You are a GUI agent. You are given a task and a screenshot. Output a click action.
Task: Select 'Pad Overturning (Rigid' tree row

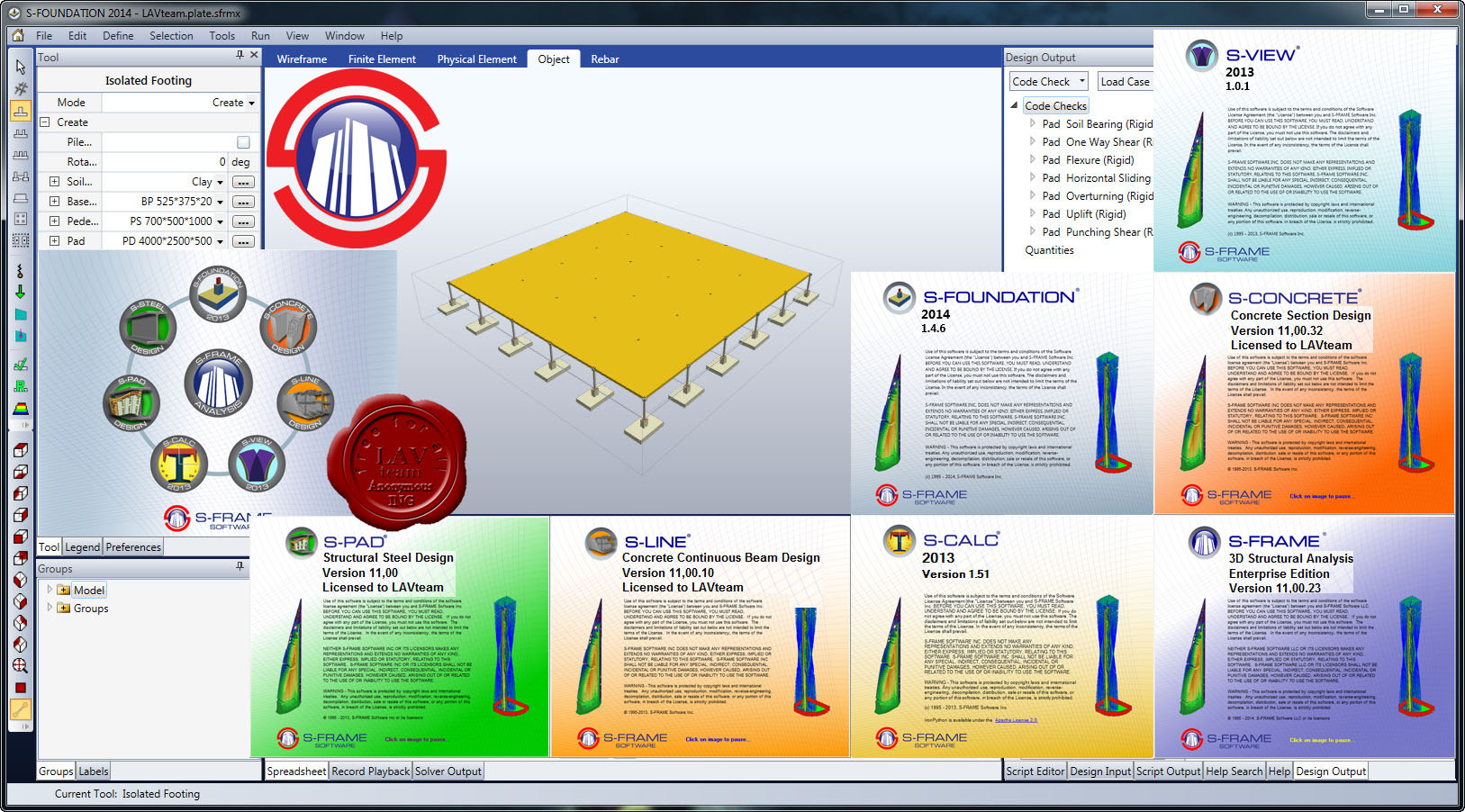[x=1097, y=196]
